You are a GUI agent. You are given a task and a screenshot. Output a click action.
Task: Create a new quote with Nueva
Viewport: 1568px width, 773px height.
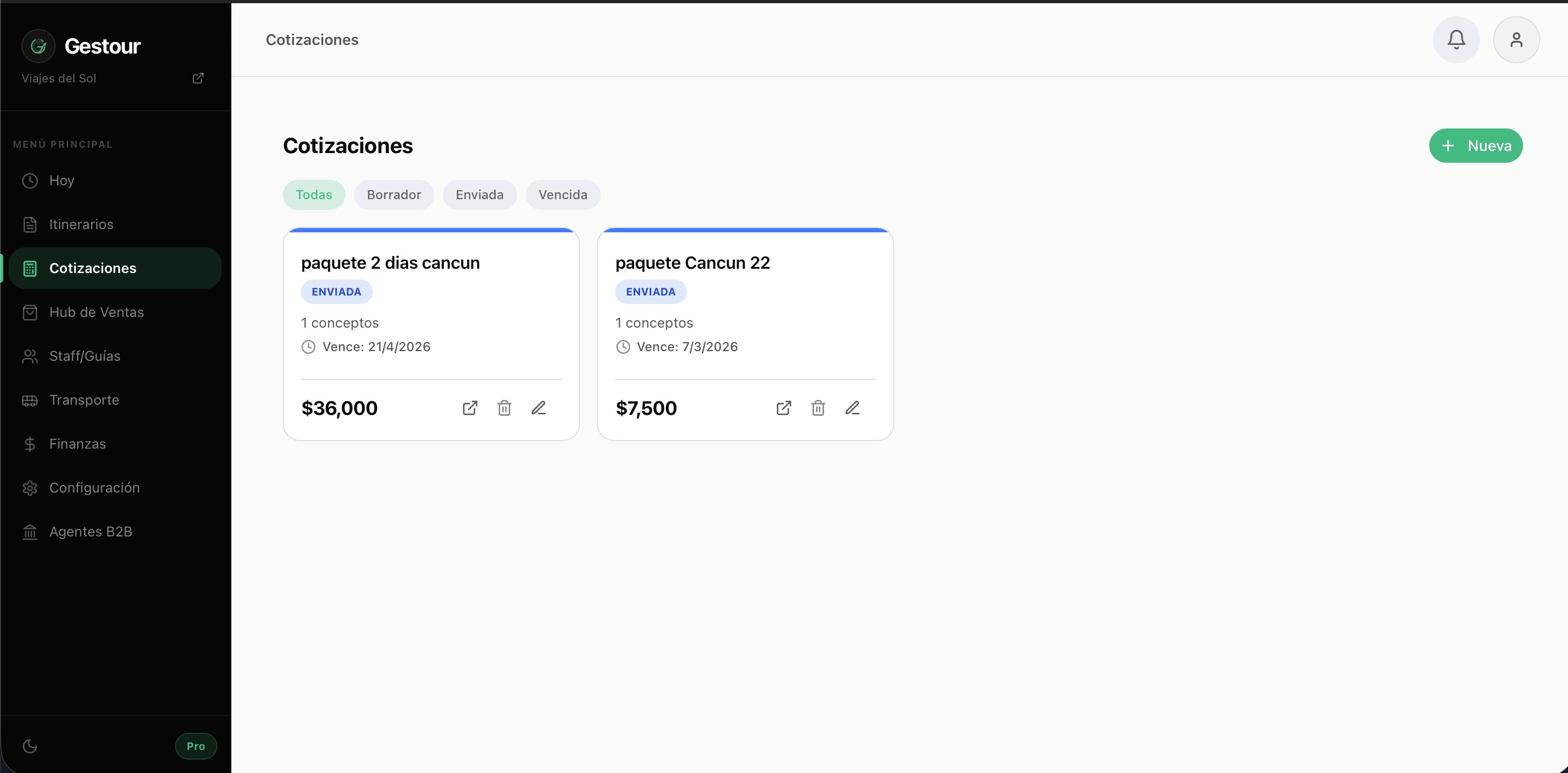1475,146
